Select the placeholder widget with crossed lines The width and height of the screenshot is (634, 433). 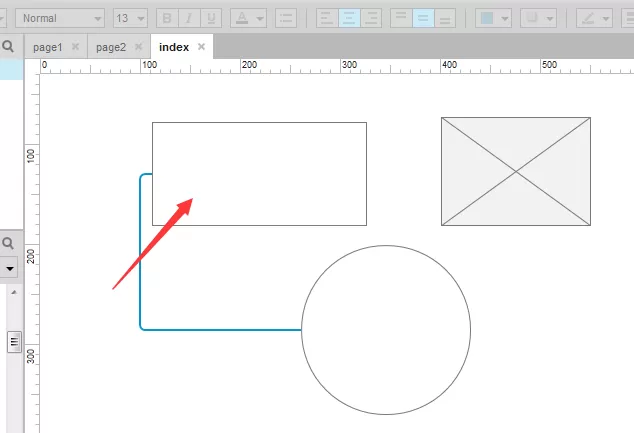click(x=516, y=171)
